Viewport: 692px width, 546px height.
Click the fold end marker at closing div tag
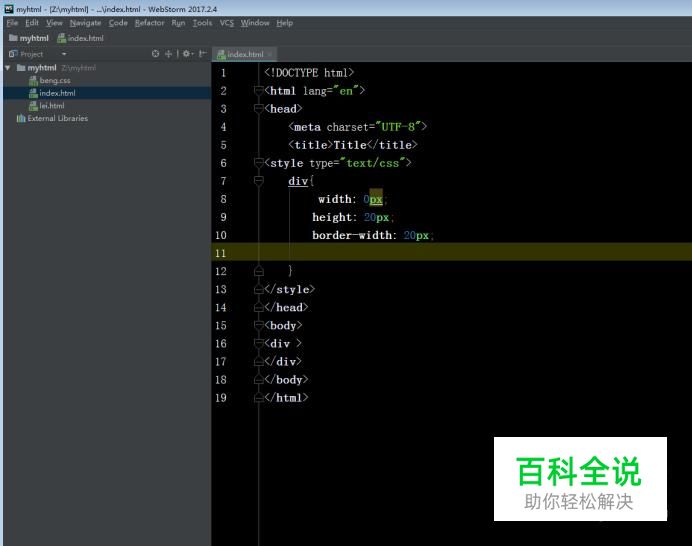pos(259,362)
